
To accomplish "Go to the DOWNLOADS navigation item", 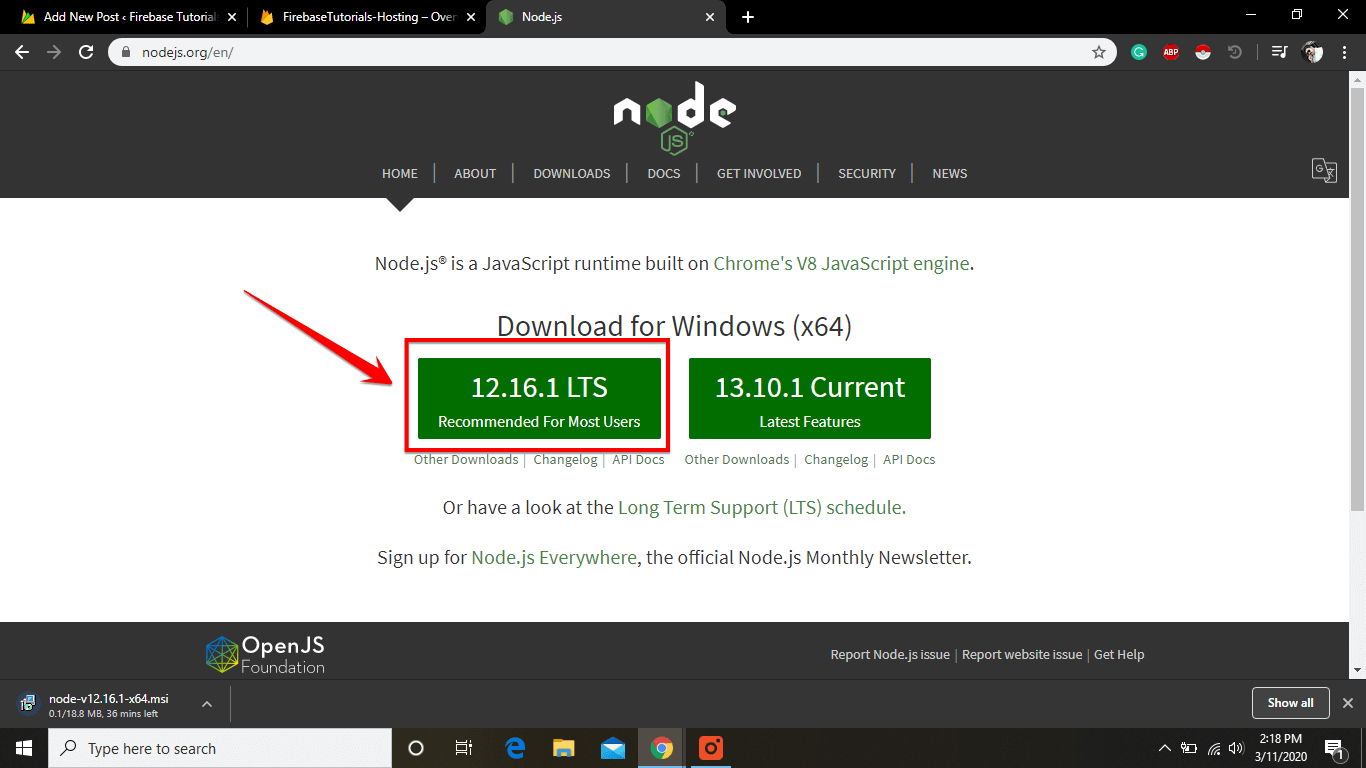I will pyautogui.click(x=572, y=173).
